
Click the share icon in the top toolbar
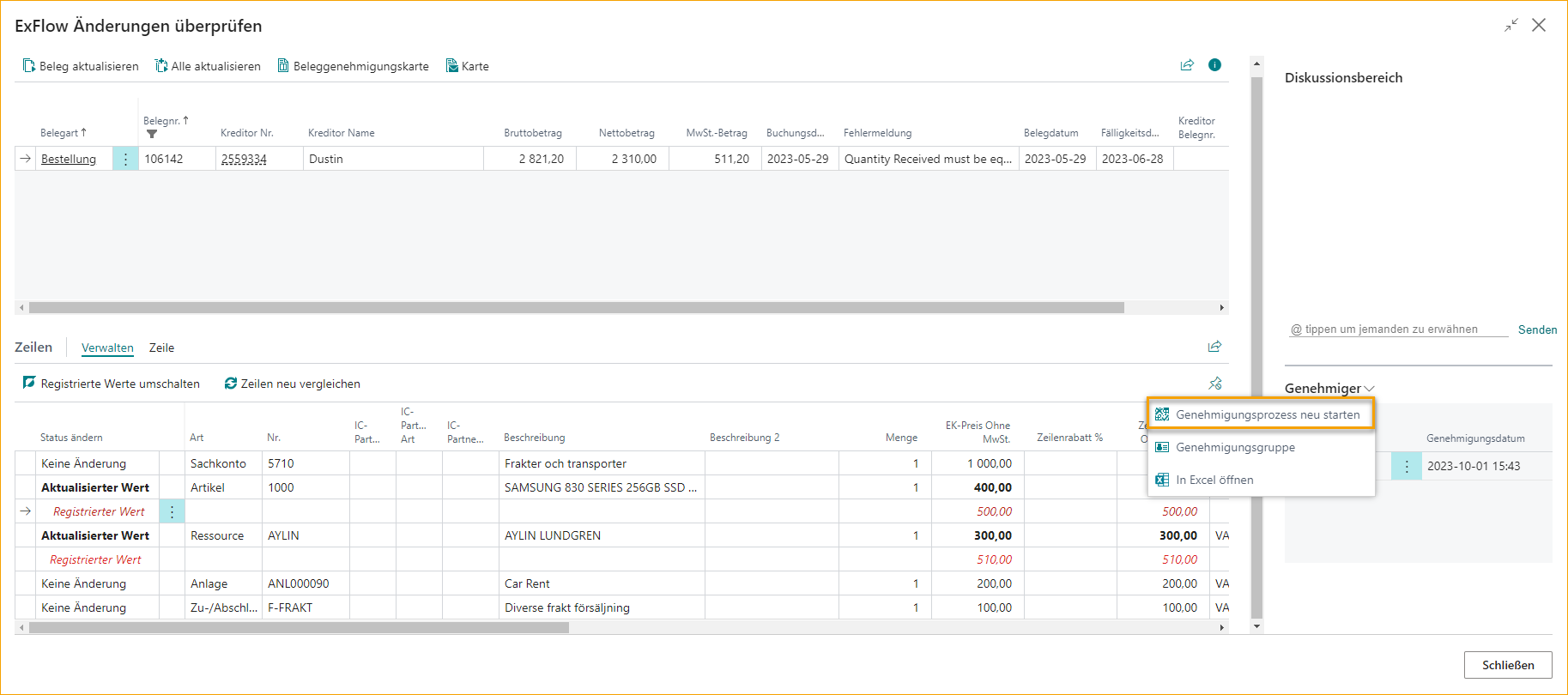click(x=1187, y=65)
